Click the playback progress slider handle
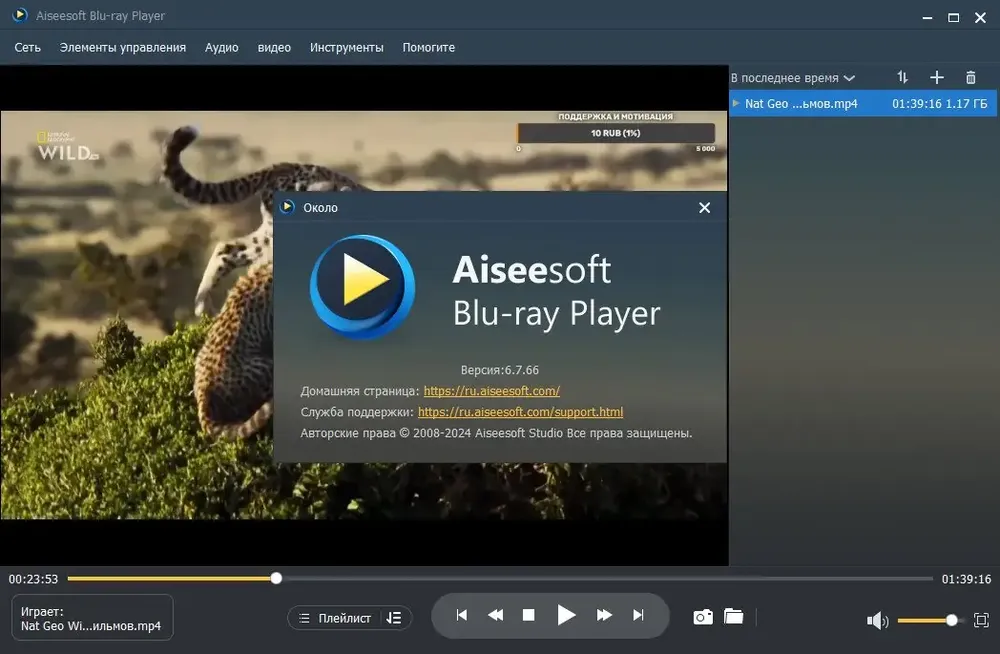This screenshot has width=1000, height=654. [x=276, y=578]
